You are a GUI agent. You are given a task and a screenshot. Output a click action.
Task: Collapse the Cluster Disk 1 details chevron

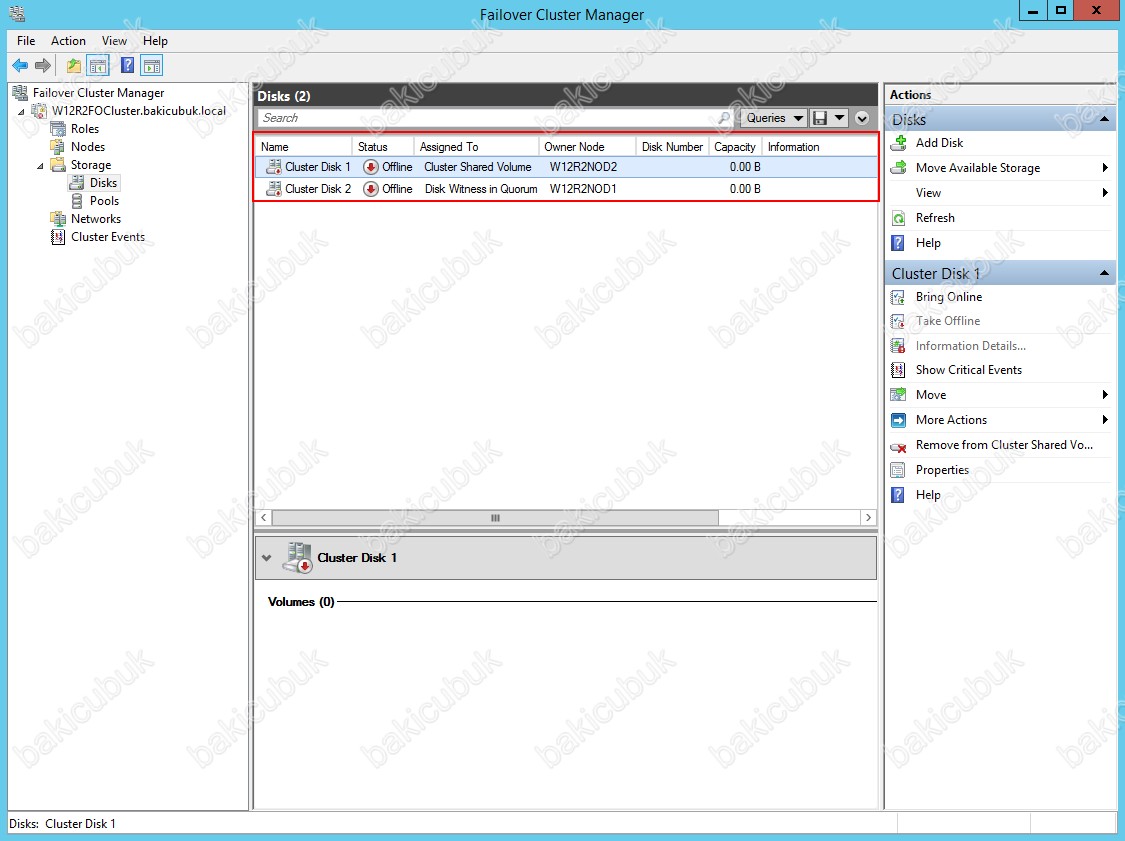pos(267,558)
